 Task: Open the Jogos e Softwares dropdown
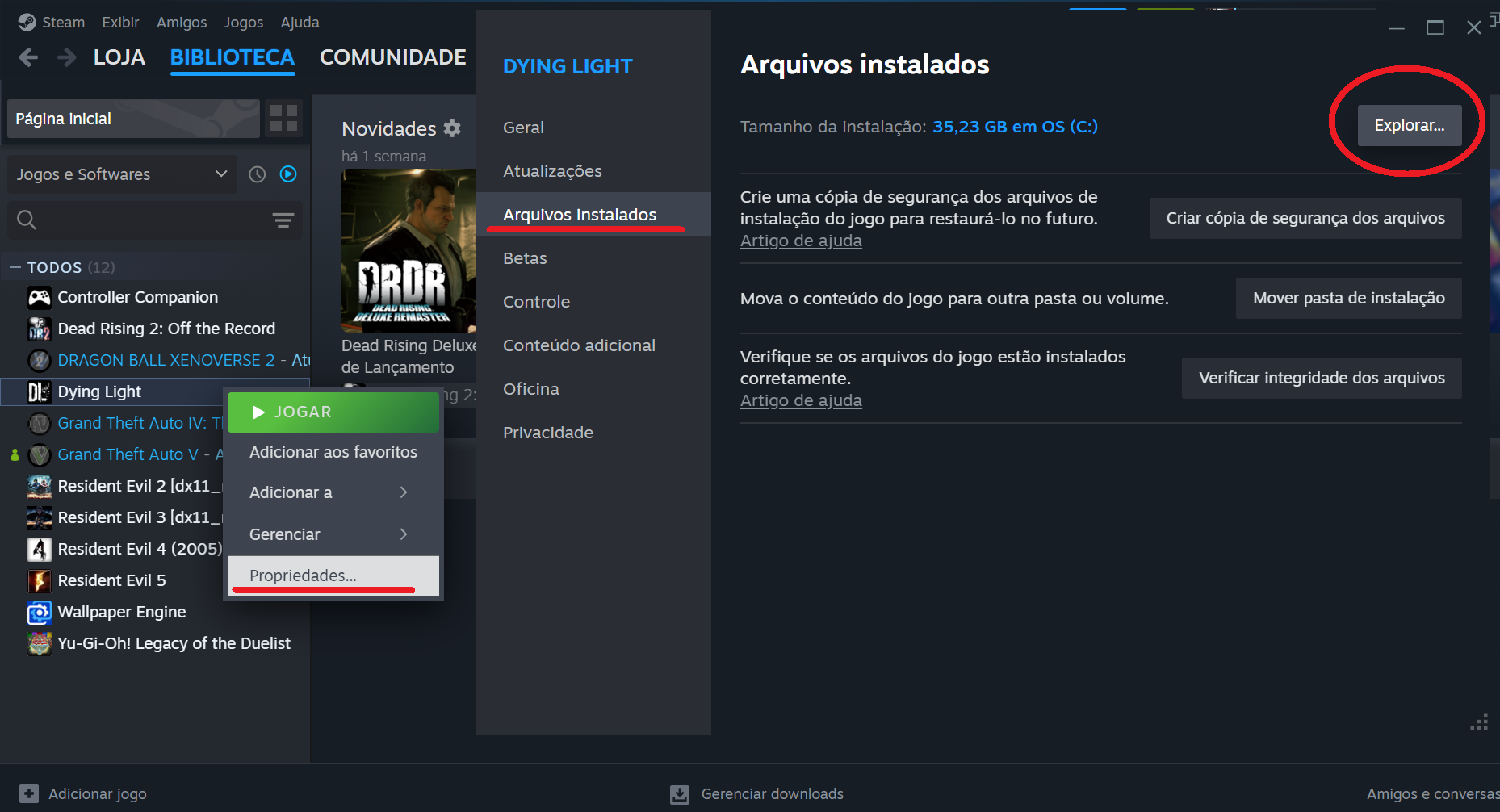click(122, 174)
